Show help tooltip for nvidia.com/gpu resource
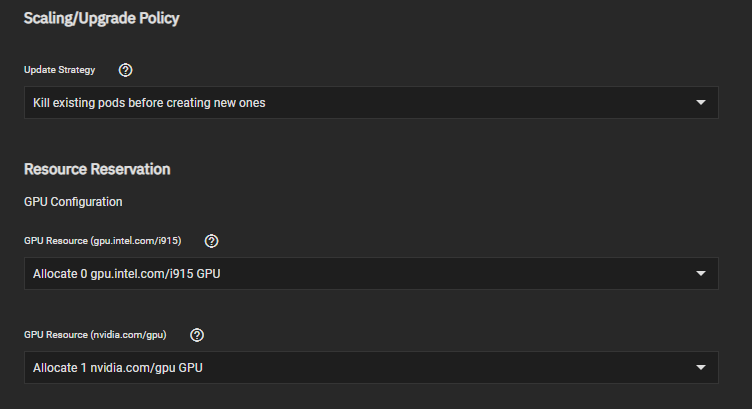Screen dimensions: 752x409 pyautogui.click(x=197, y=335)
